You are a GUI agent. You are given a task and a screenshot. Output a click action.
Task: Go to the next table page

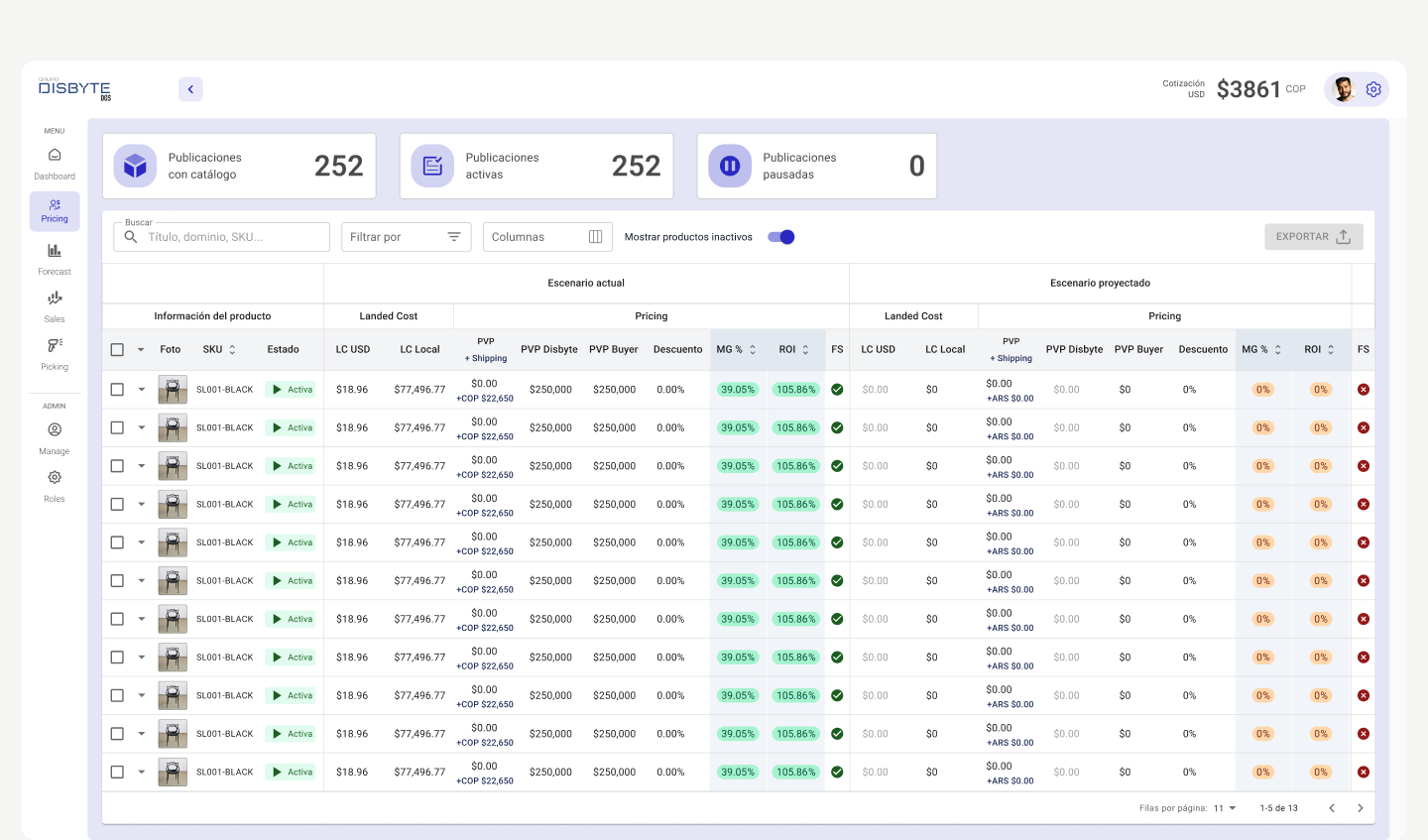pos(1361,808)
